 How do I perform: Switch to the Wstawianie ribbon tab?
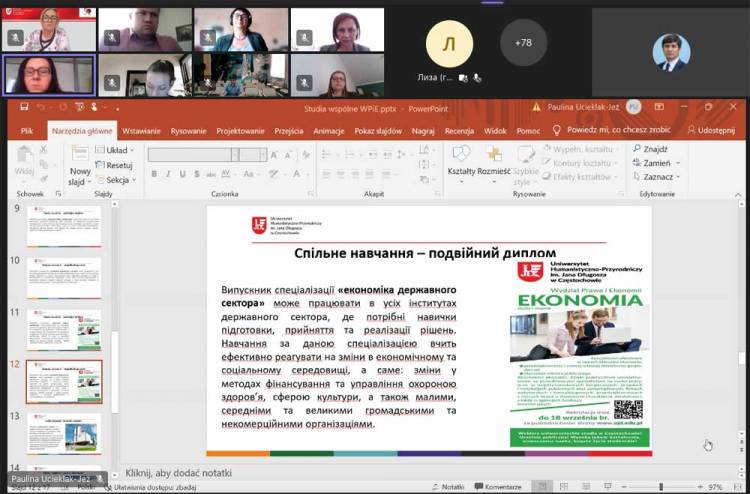click(x=141, y=130)
